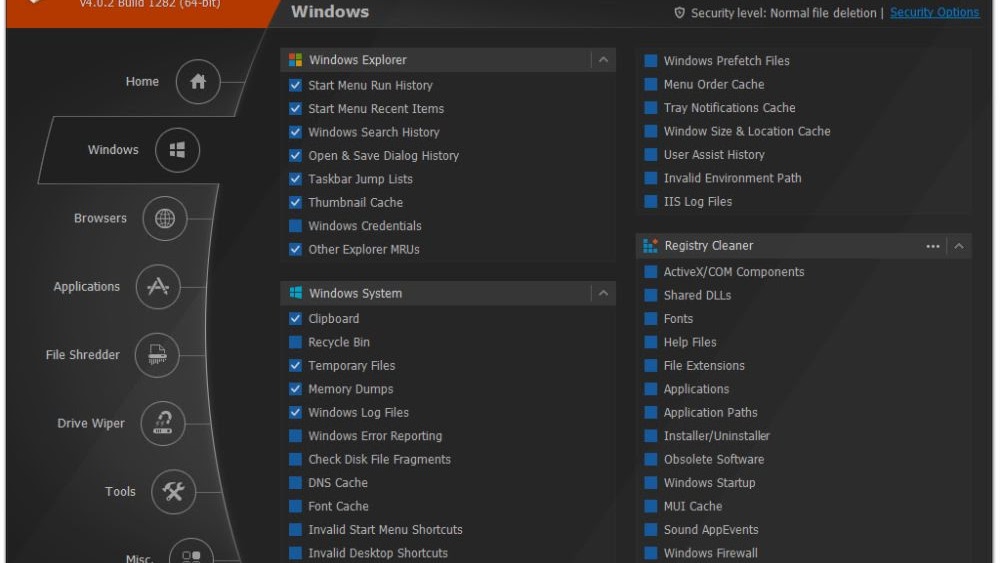Enable Windows Prefetch Files checkbox

click(x=651, y=61)
